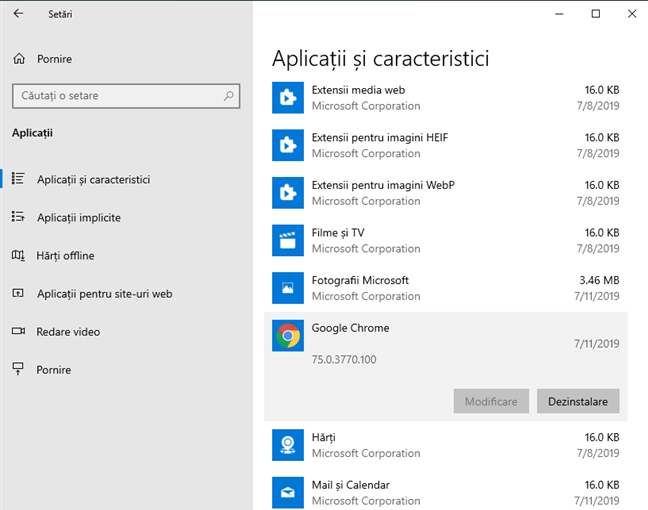Focus the Căutați o setare search box
Viewport: 648px width, 510px height.
(115, 96)
